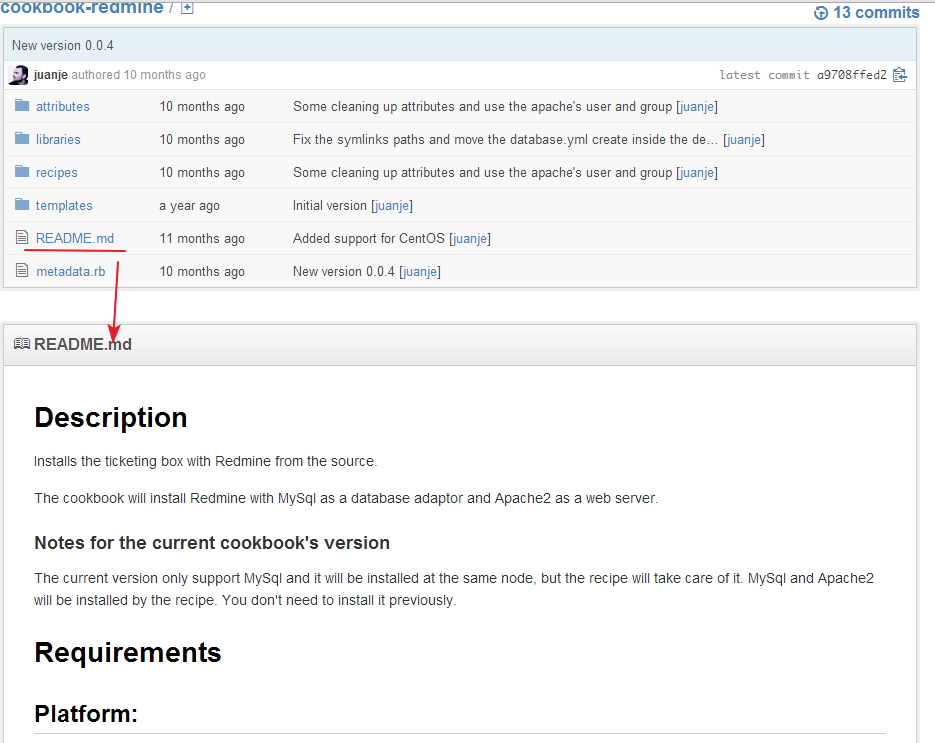The height and width of the screenshot is (743, 935).
Task: Click the README.md panel heading
Action: 83,345
